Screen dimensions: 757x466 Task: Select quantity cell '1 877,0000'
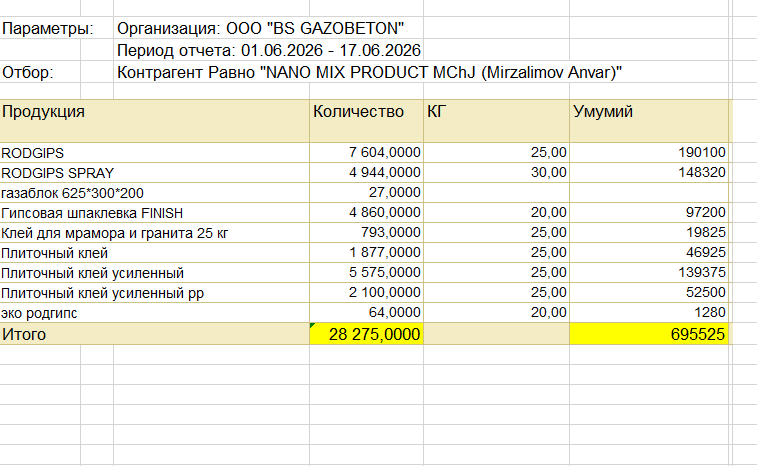pyautogui.click(x=366, y=253)
